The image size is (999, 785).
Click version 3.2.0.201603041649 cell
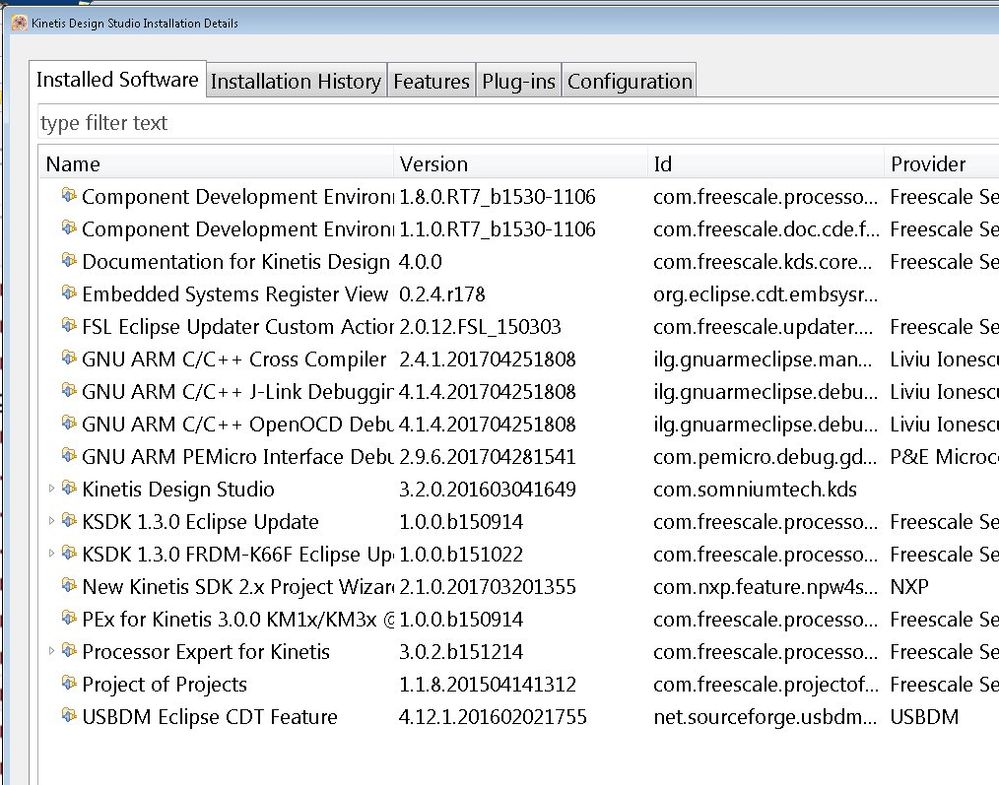487,489
